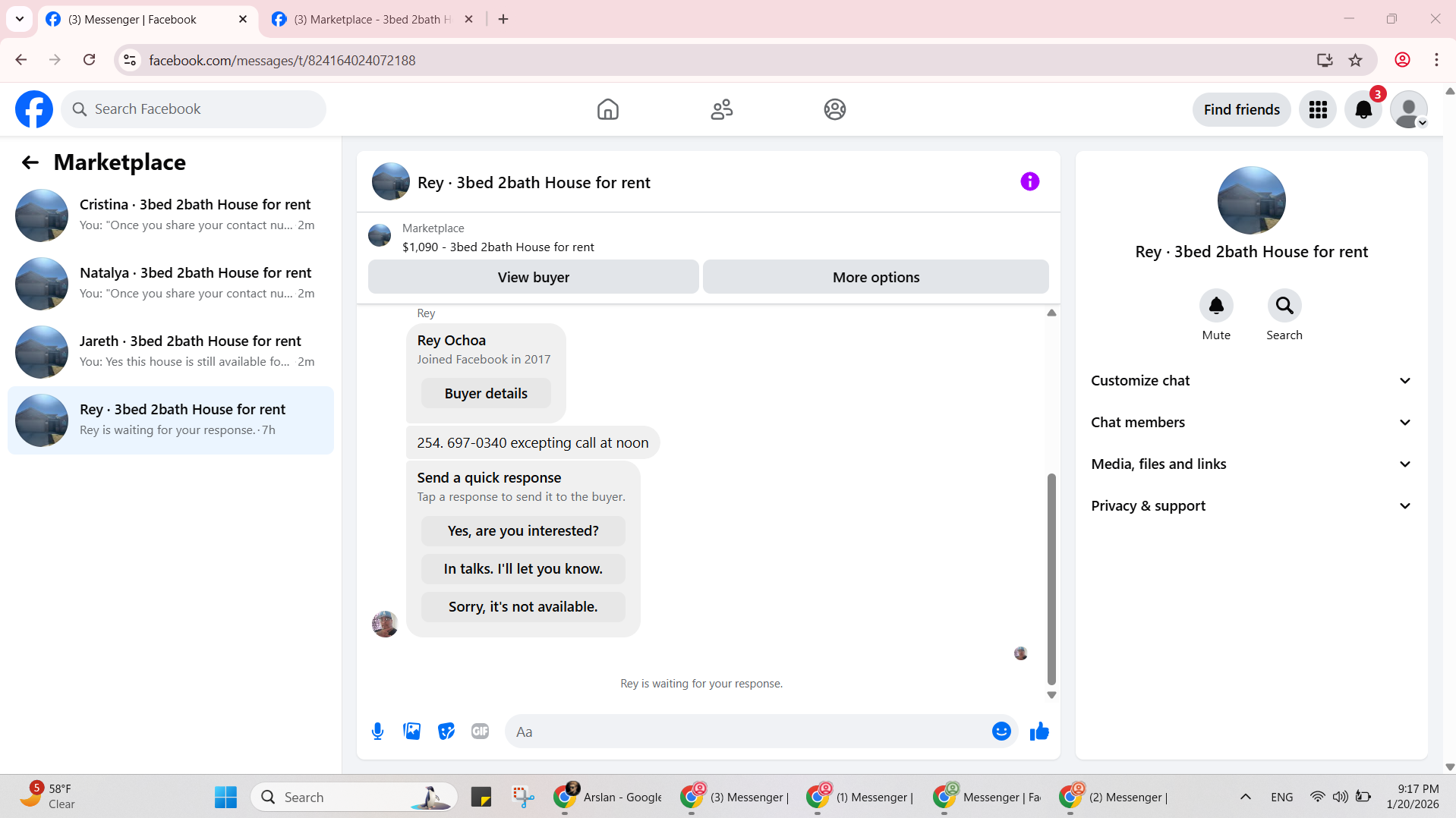This screenshot has height=818, width=1456.
Task: Open the Notifications bell with badge
Action: [x=1363, y=109]
